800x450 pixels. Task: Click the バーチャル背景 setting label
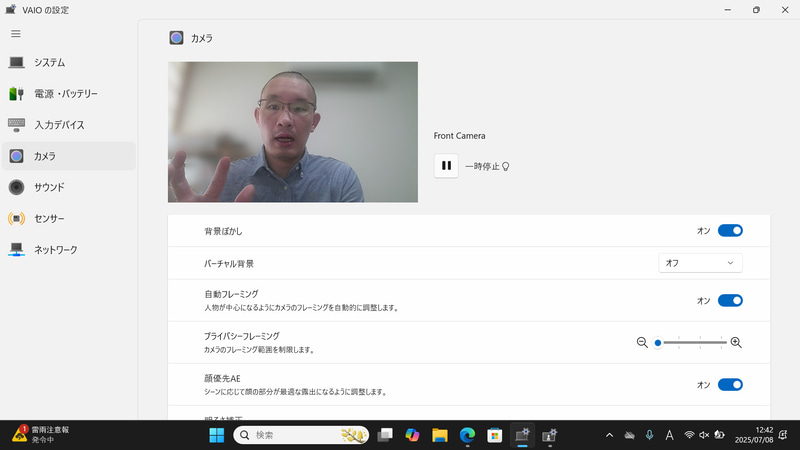[x=229, y=263]
